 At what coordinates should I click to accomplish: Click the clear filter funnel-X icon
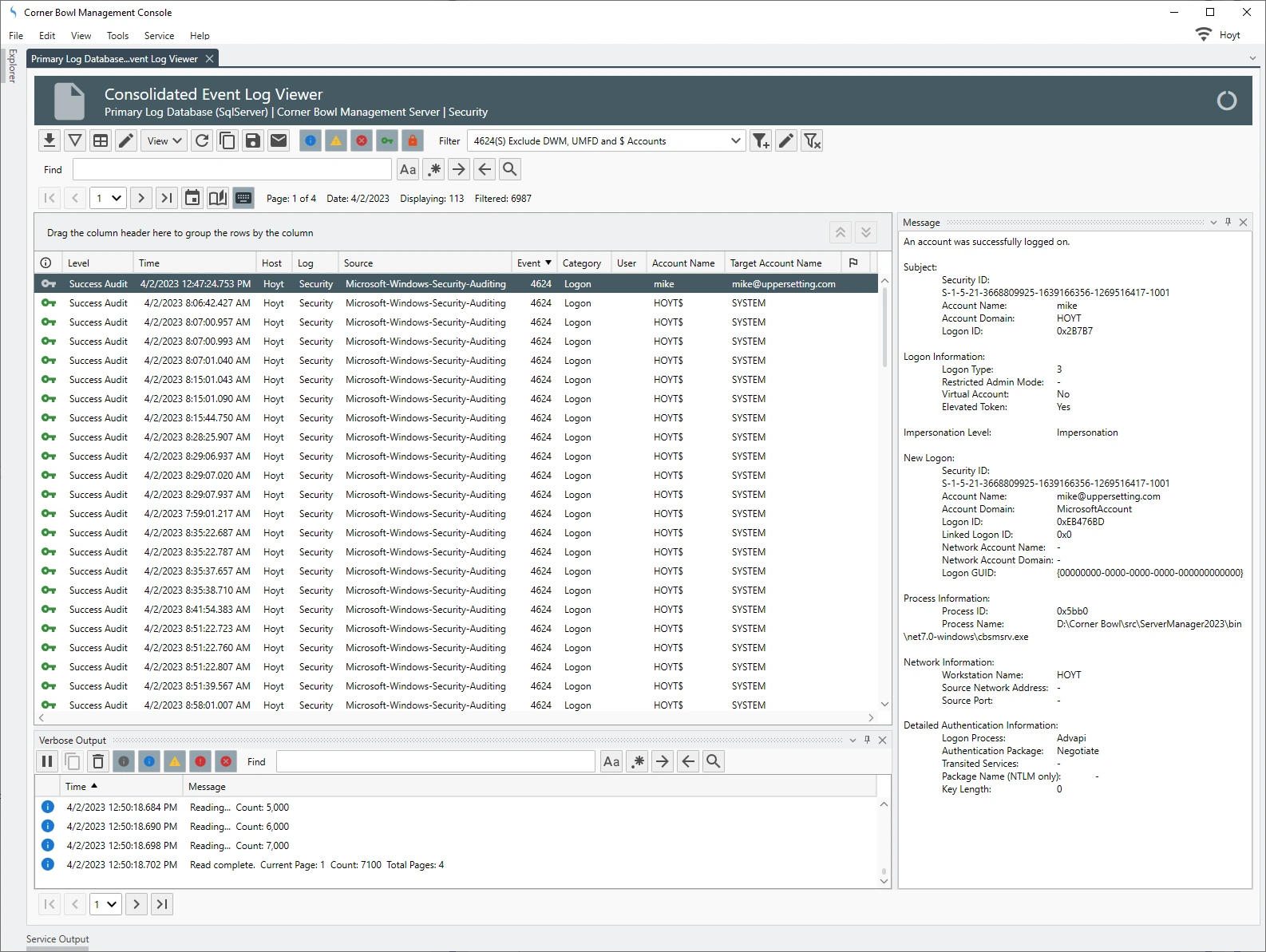(x=812, y=141)
